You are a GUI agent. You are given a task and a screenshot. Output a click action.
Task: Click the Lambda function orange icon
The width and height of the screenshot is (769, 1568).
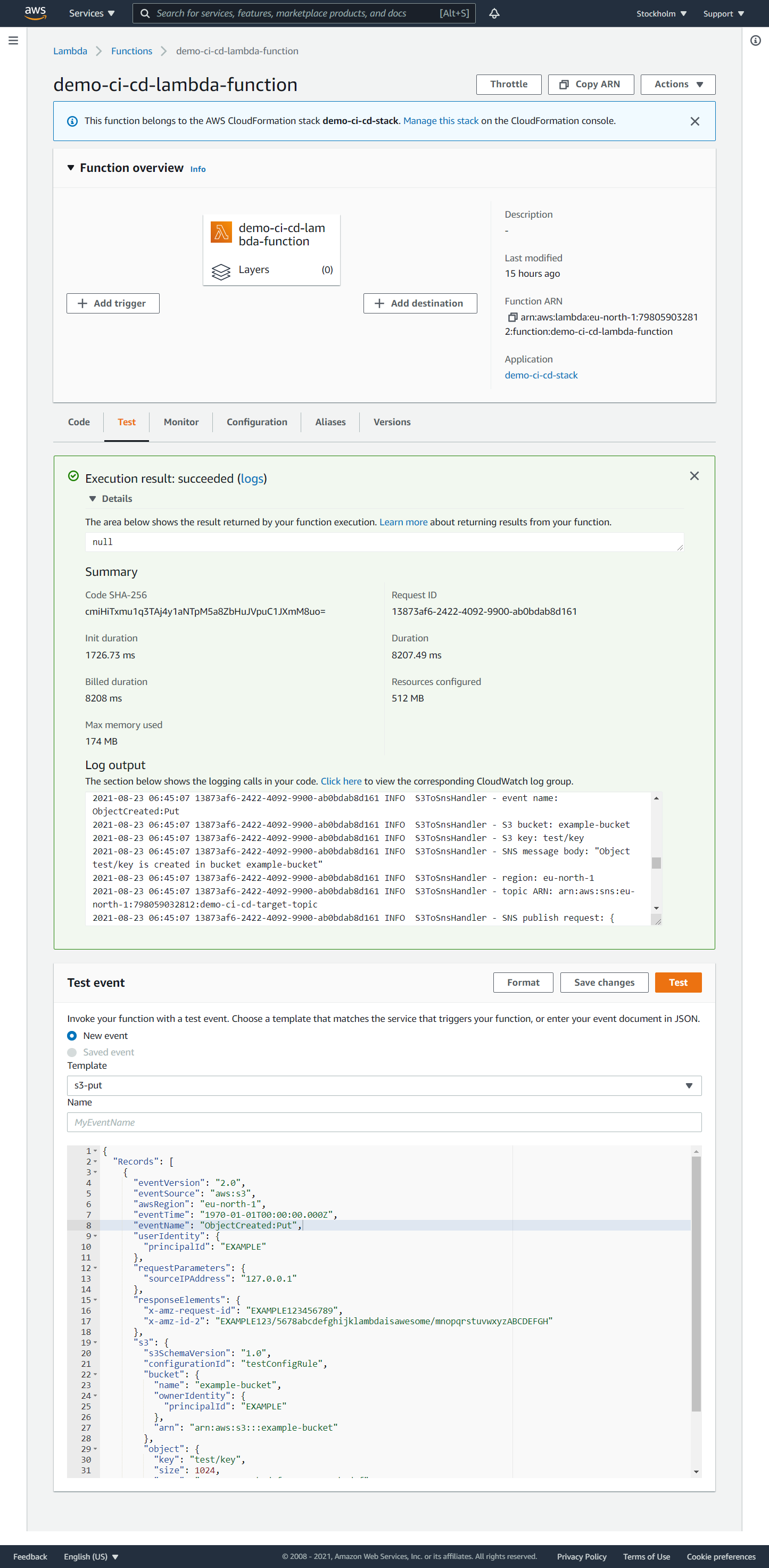[x=221, y=232]
